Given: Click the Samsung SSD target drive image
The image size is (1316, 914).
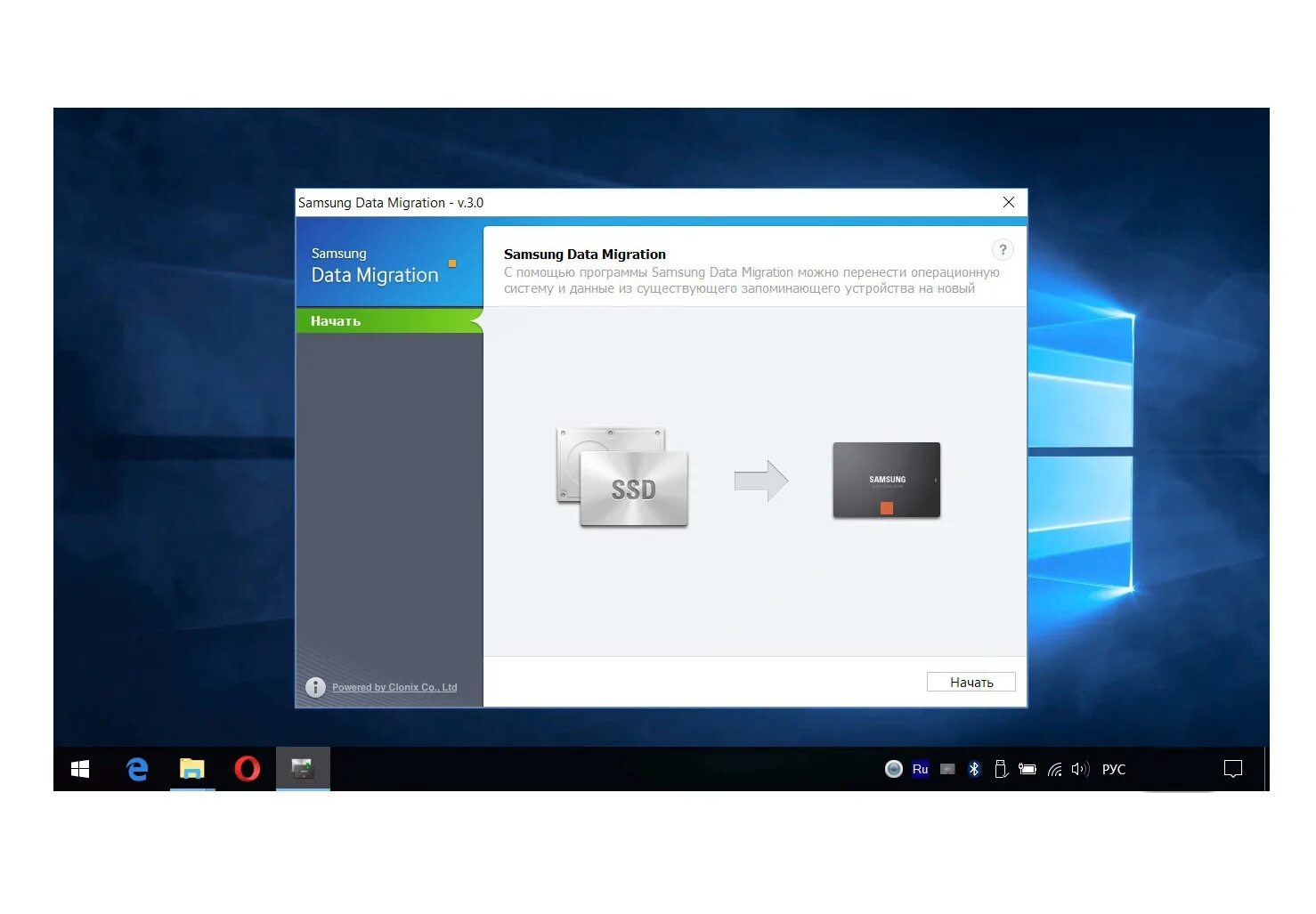Looking at the screenshot, I should 887,480.
